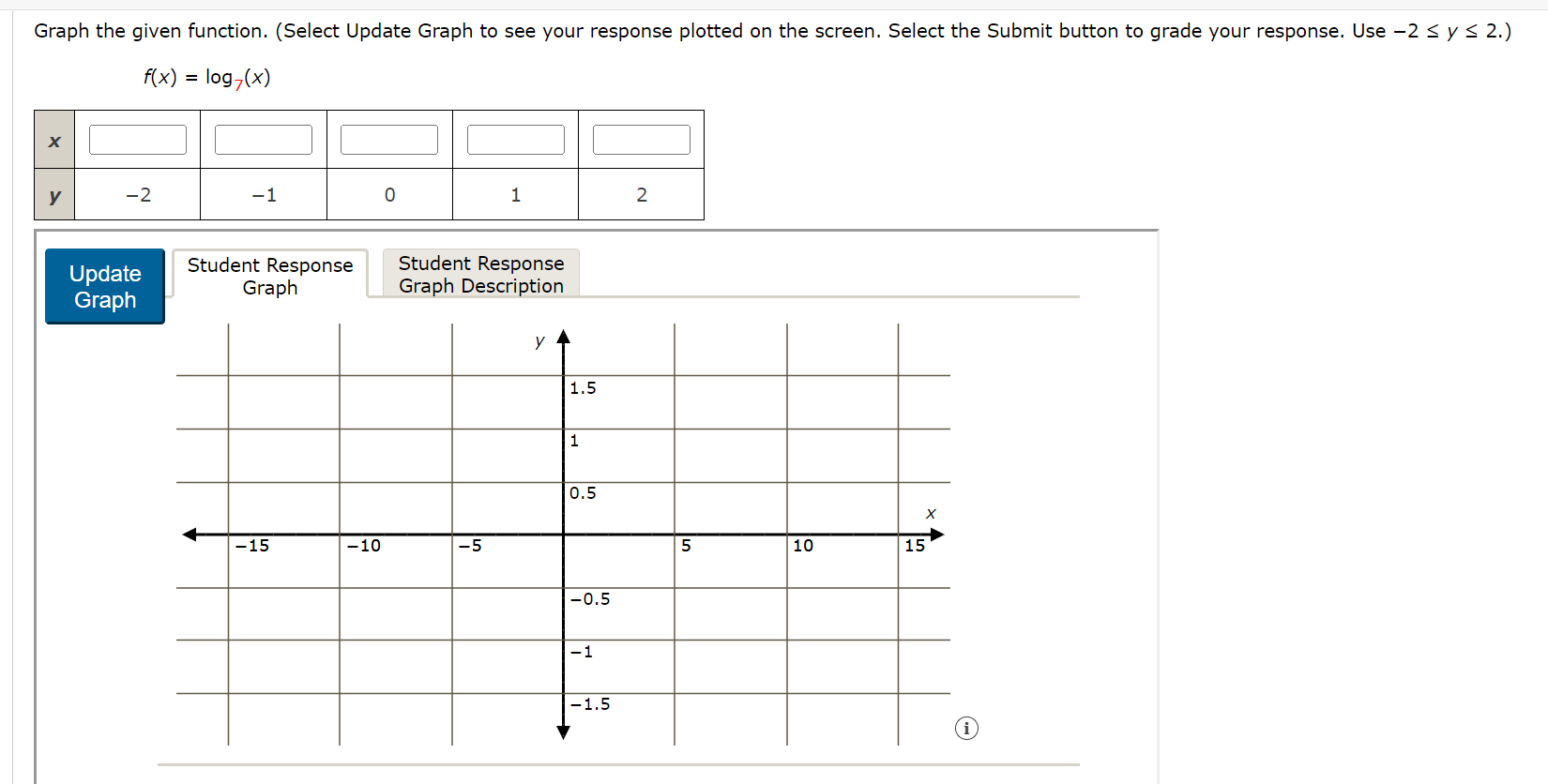Click the x-axis arrow label on the graph
1548x784 pixels.
[x=930, y=513]
